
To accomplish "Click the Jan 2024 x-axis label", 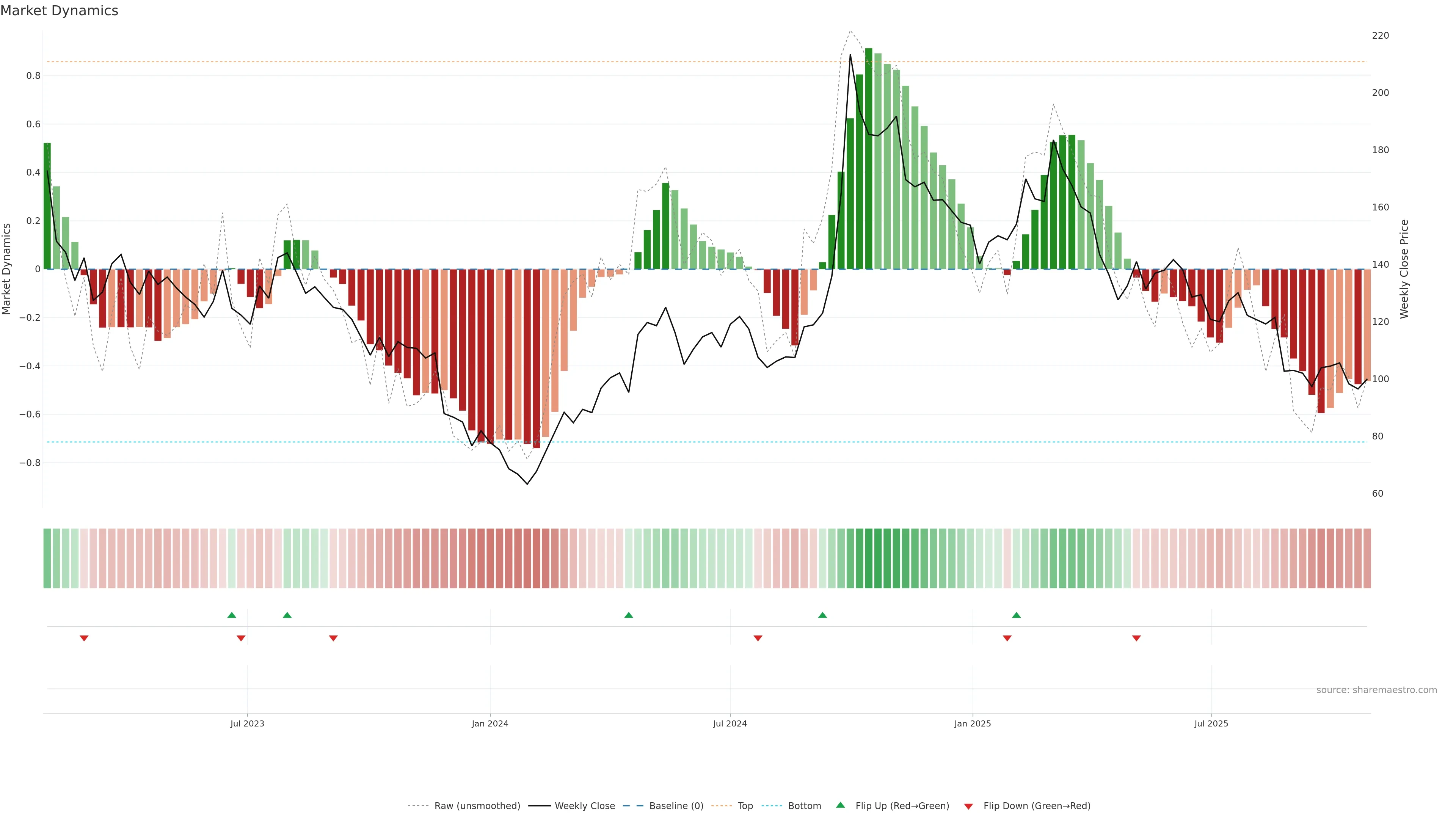I will click(490, 723).
